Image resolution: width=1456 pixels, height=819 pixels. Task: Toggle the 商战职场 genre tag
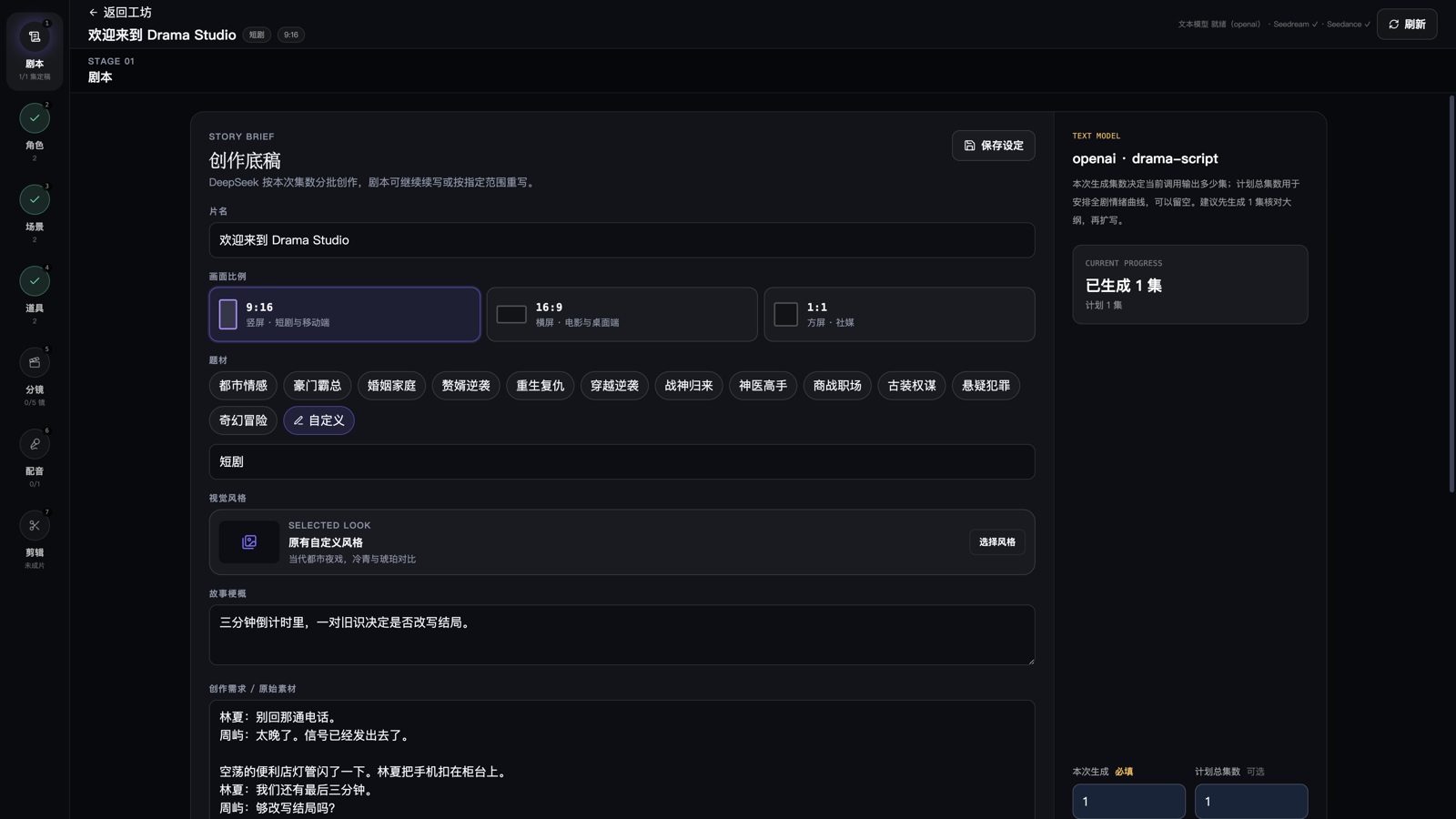pos(837,386)
